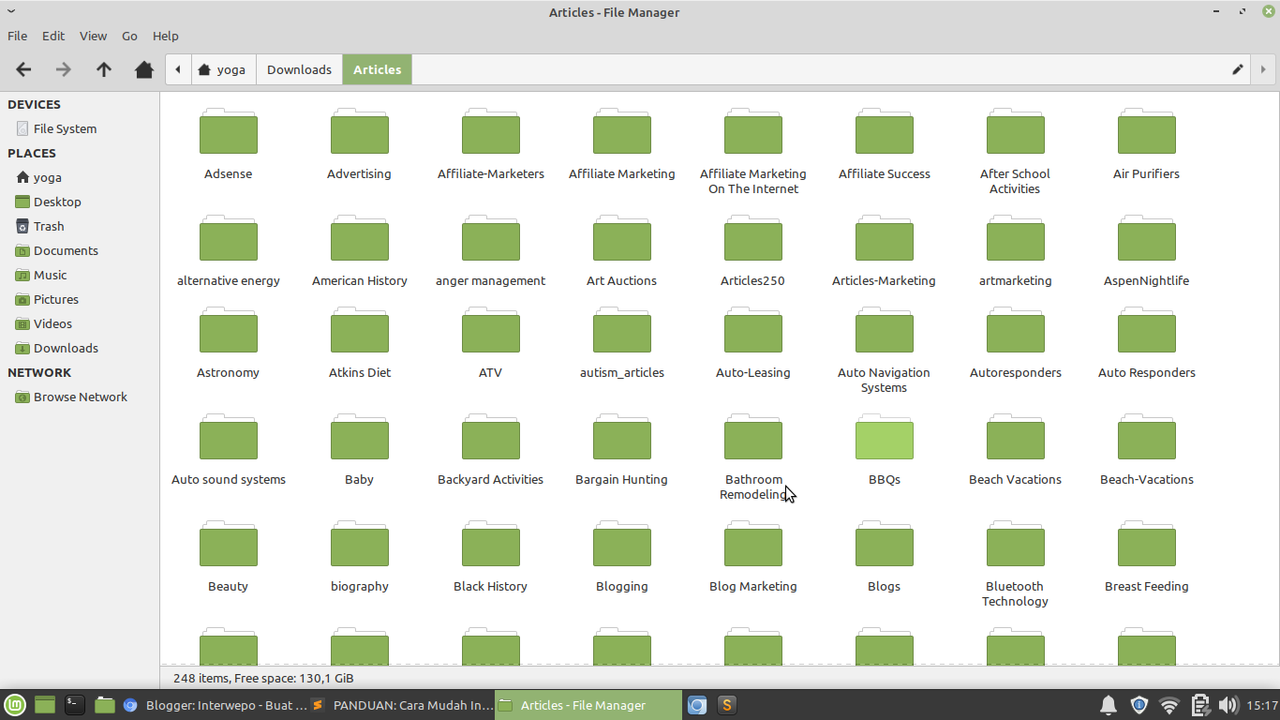
Task: Open the home folder toolbar icon
Action: (x=144, y=69)
